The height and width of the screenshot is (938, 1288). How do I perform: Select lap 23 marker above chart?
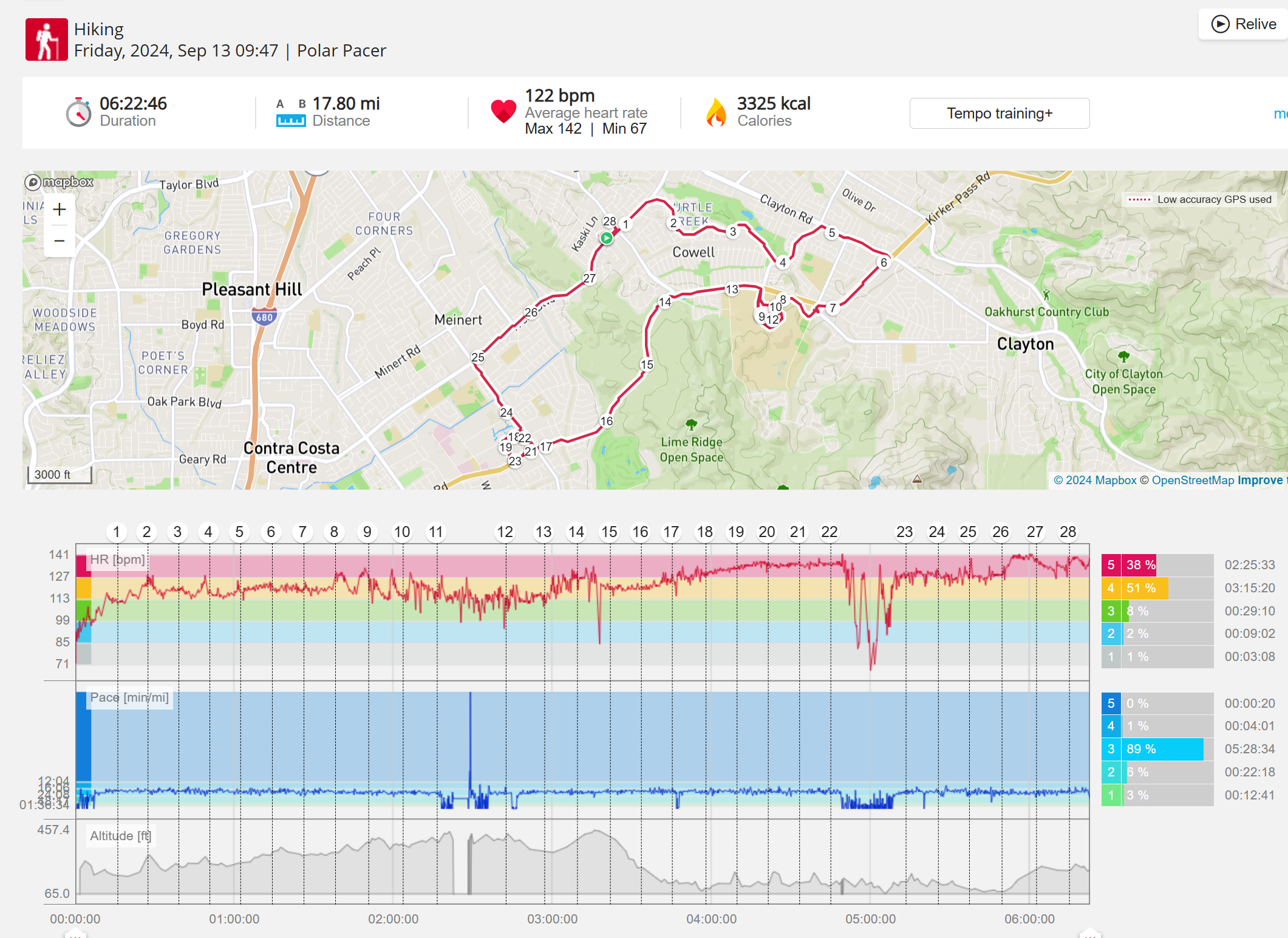[x=904, y=532]
